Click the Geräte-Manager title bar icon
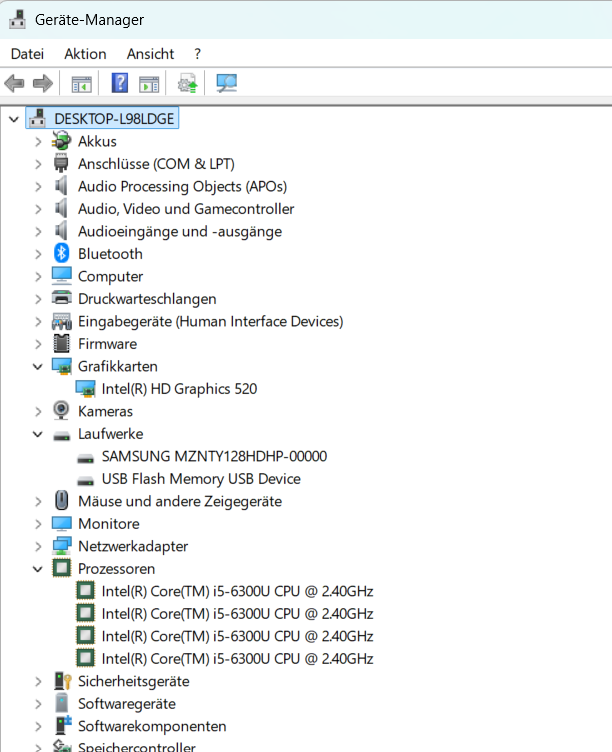This screenshot has width=612, height=752. [18, 19]
